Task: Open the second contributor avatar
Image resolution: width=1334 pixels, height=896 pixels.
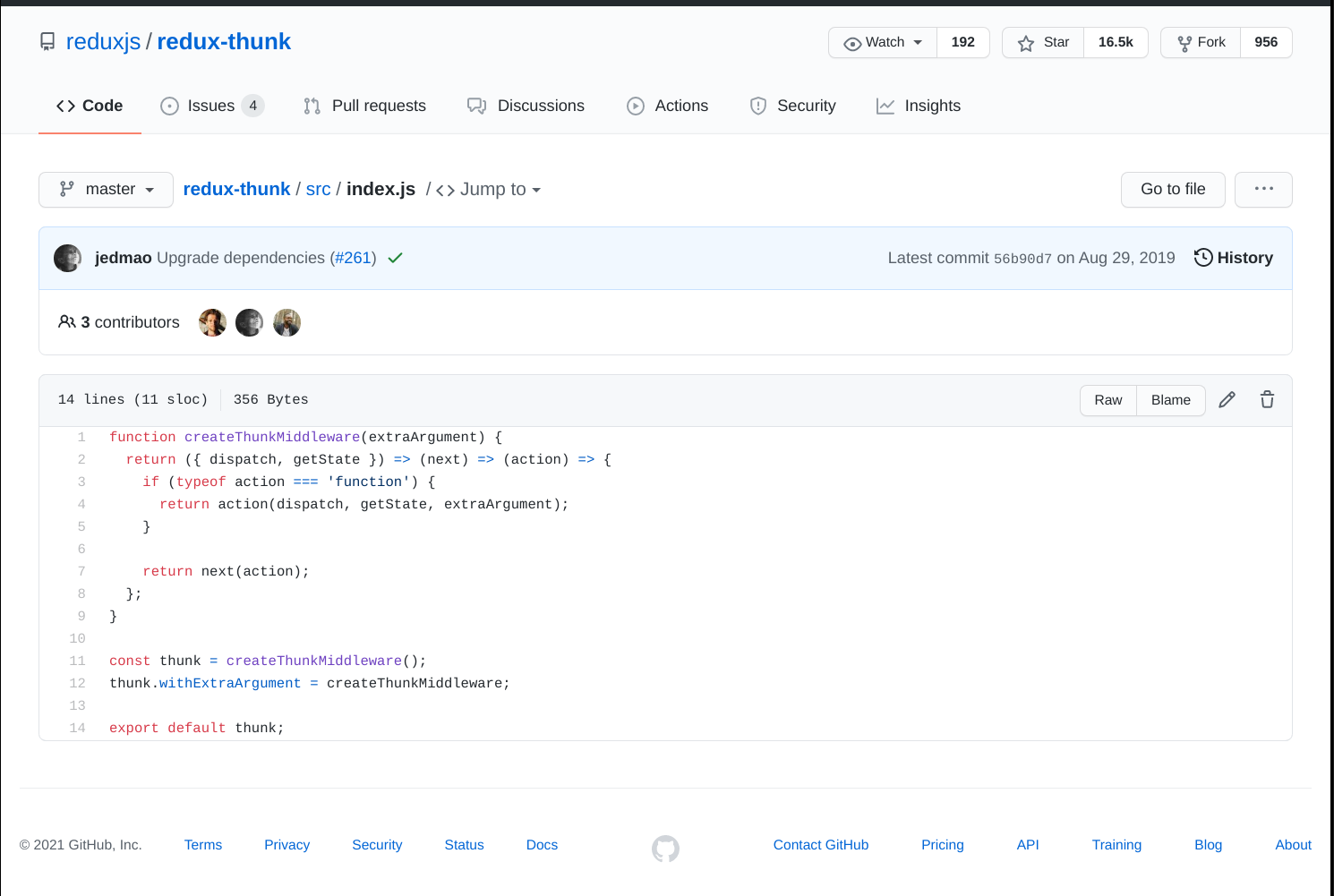Action: 249,322
